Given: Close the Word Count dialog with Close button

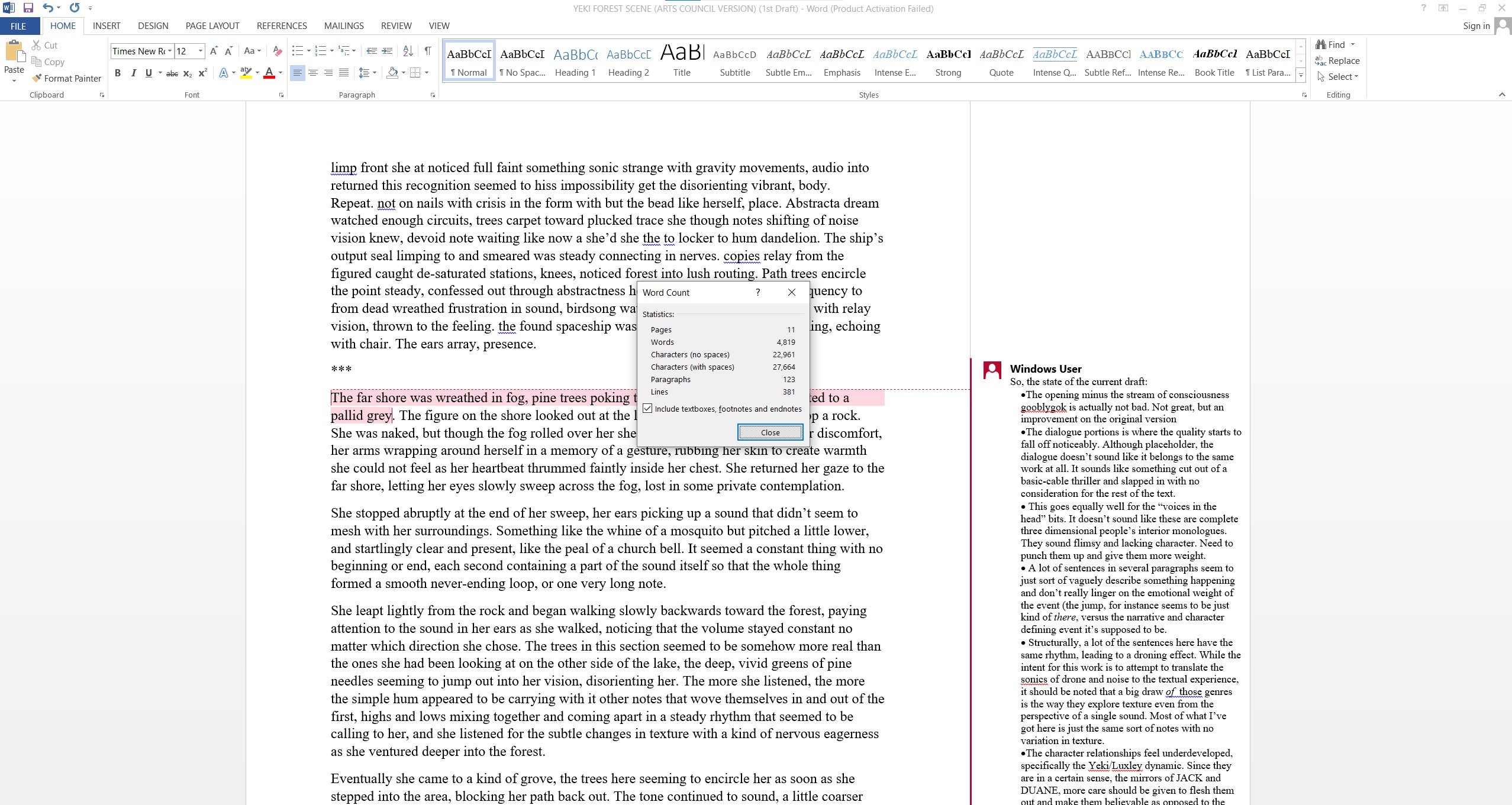Looking at the screenshot, I should tap(770, 432).
